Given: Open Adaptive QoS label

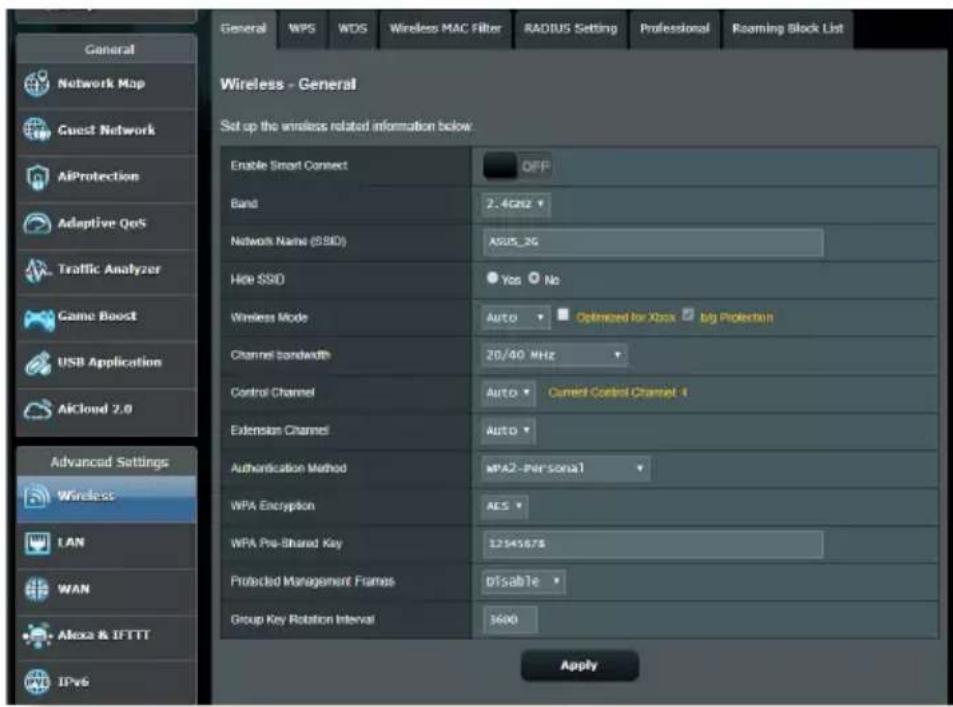Looking at the screenshot, I should point(102,223).
